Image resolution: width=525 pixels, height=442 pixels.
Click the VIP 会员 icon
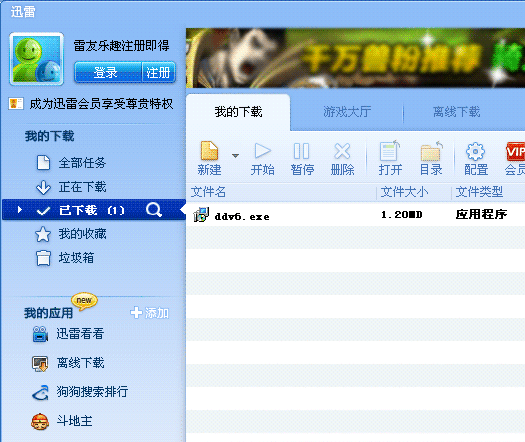[516, 152]
